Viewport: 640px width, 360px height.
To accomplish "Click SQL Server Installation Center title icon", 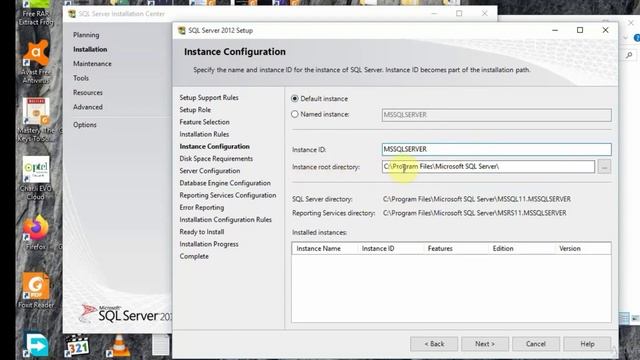I will coord(72,14).
